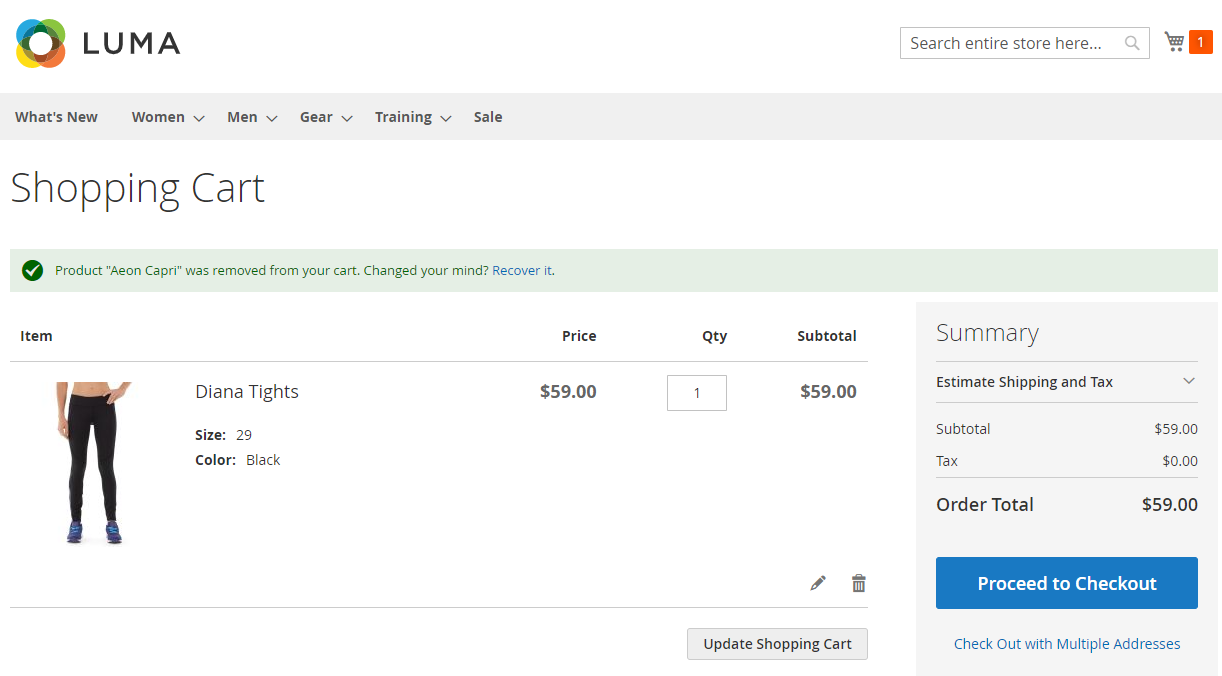This screenshot has width=1222, height=676.
Task: Click the green success checkmark icon
Action: (x=32, y=270)
